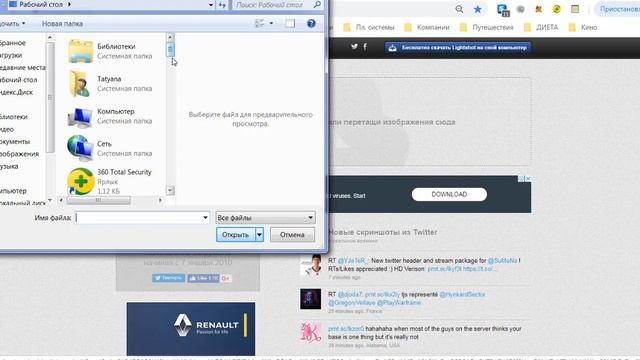Select Недавние места in navigation pane

coord(22,67)
